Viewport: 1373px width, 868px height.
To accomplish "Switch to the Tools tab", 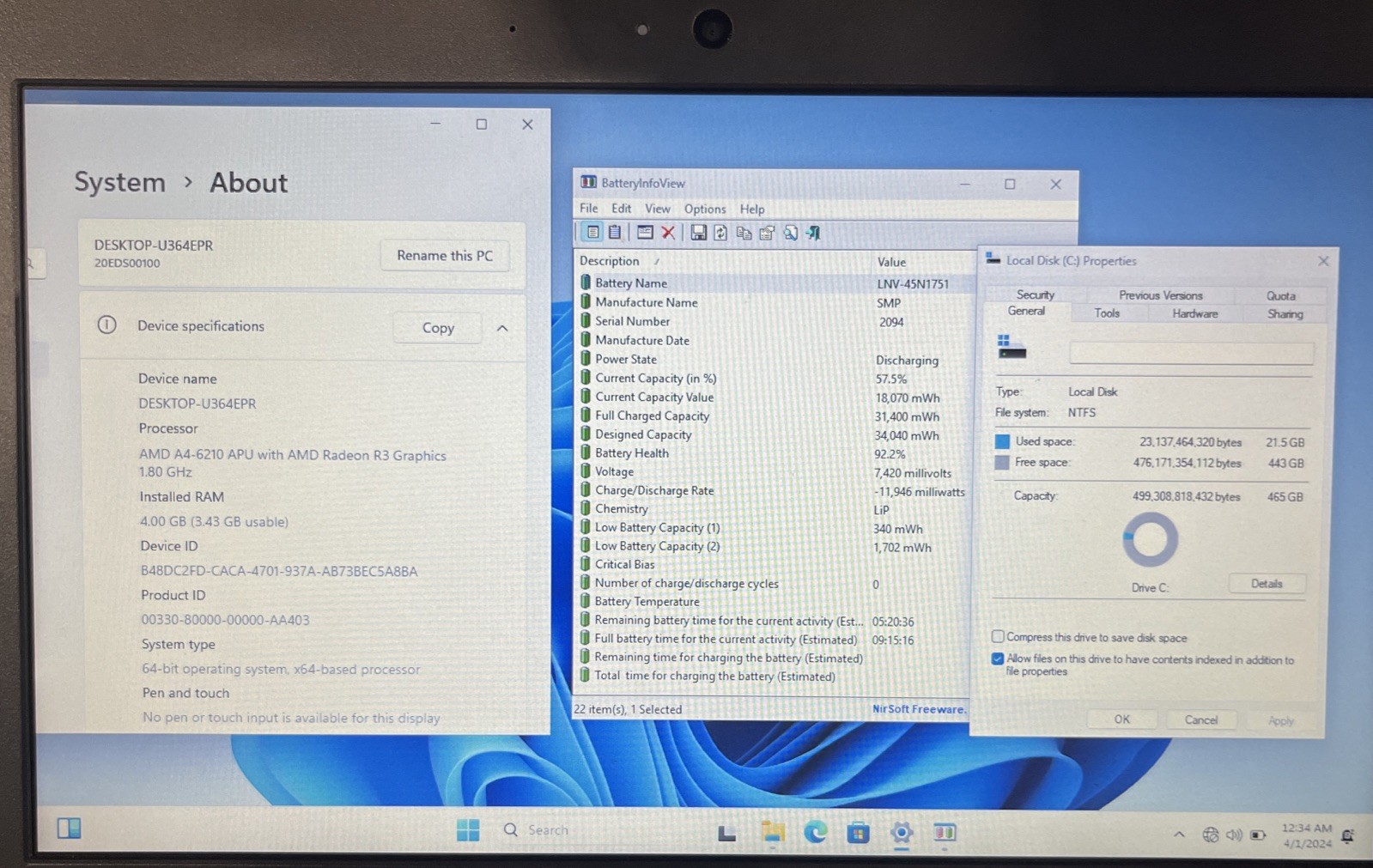I will tap(1107, 313).
